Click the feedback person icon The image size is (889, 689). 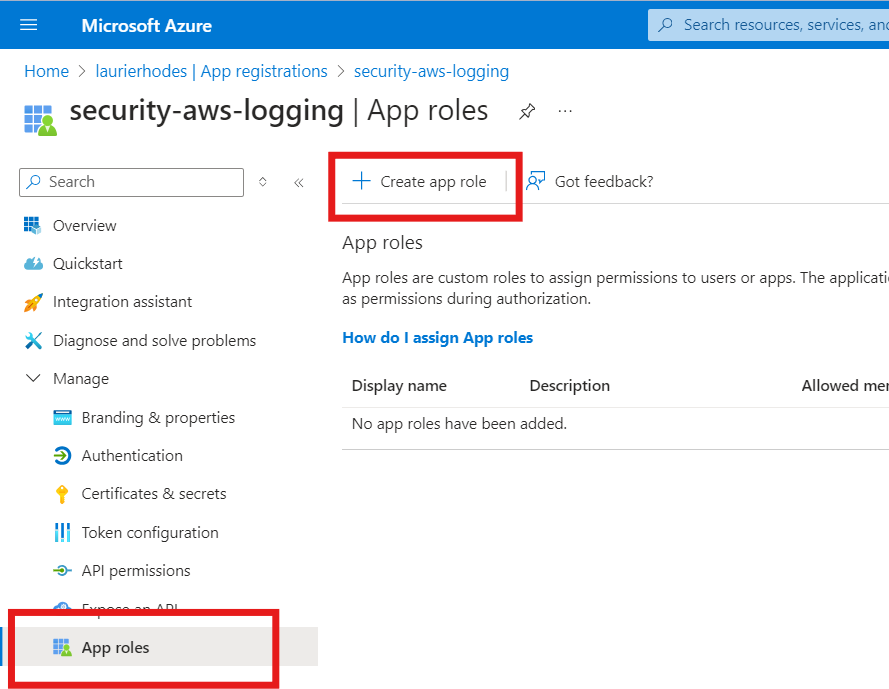pyautogui.click(x=535, y=181)
